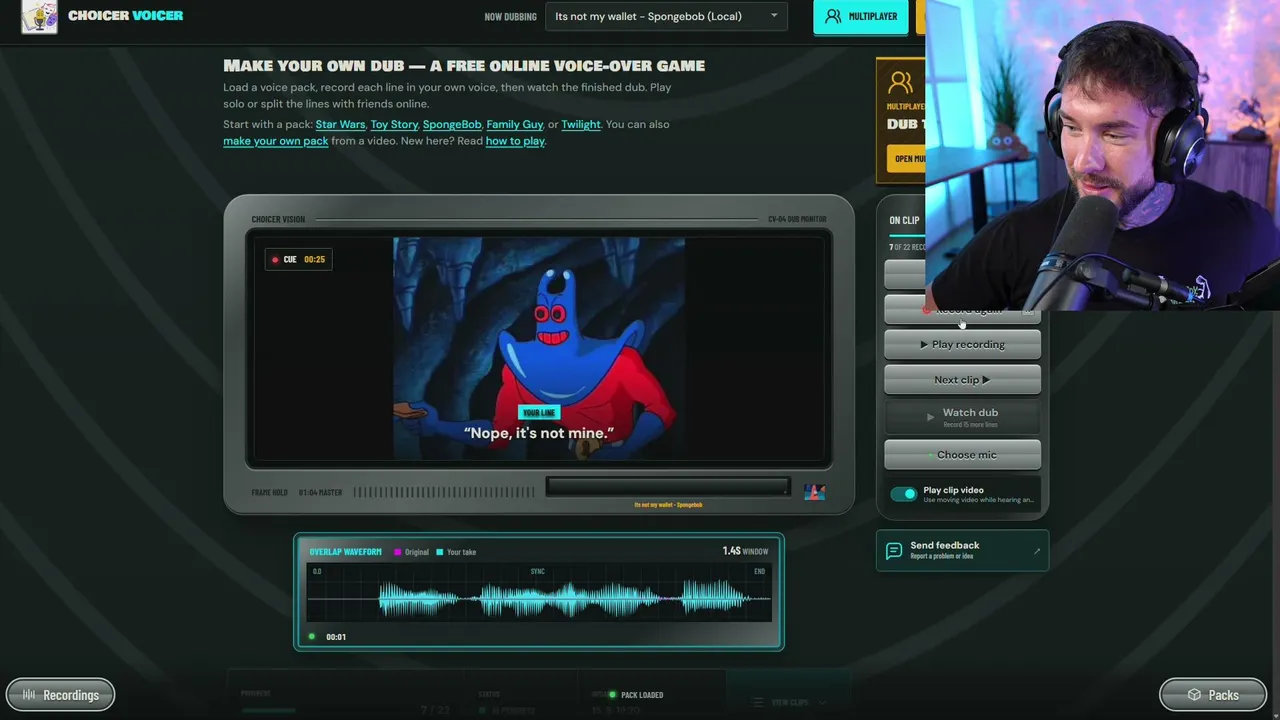Click the 'Nope, it's not mine.' subtitle text

tap(539, 433)
